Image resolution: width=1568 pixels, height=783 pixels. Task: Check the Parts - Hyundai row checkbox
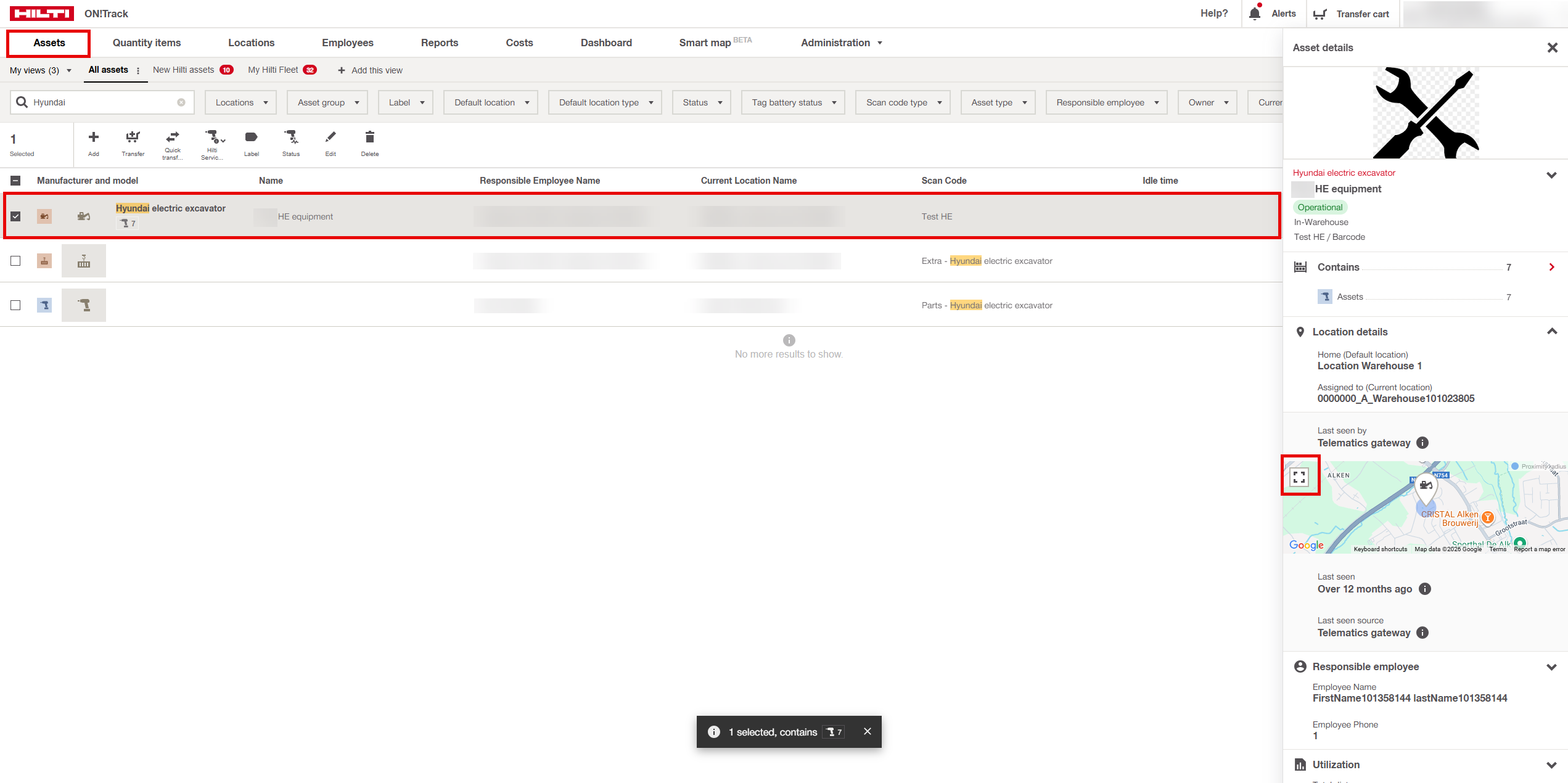point(15,305)
